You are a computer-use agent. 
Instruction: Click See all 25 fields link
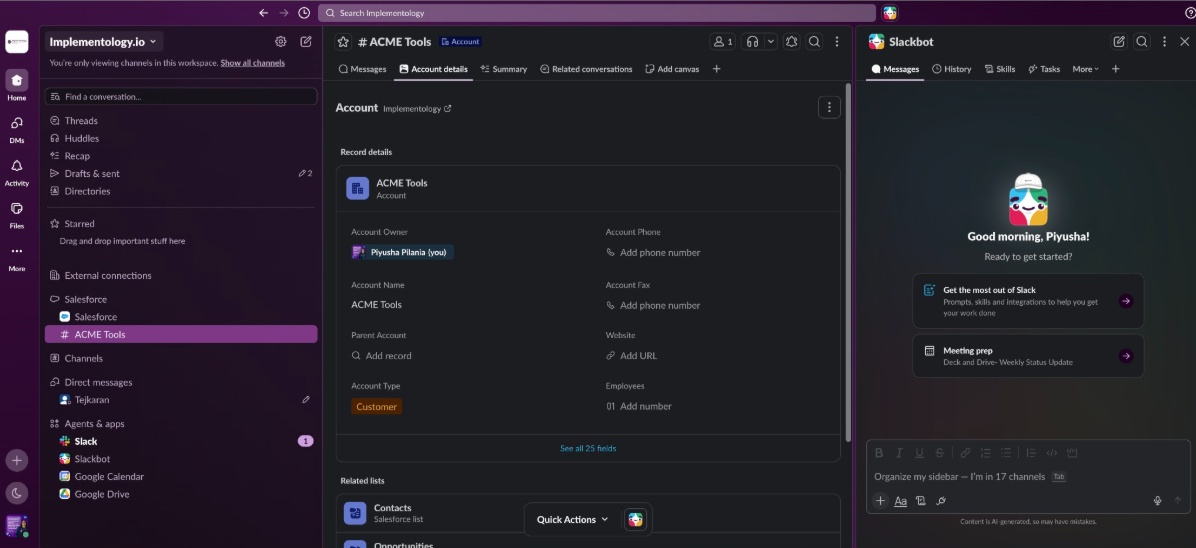[588, 448]
